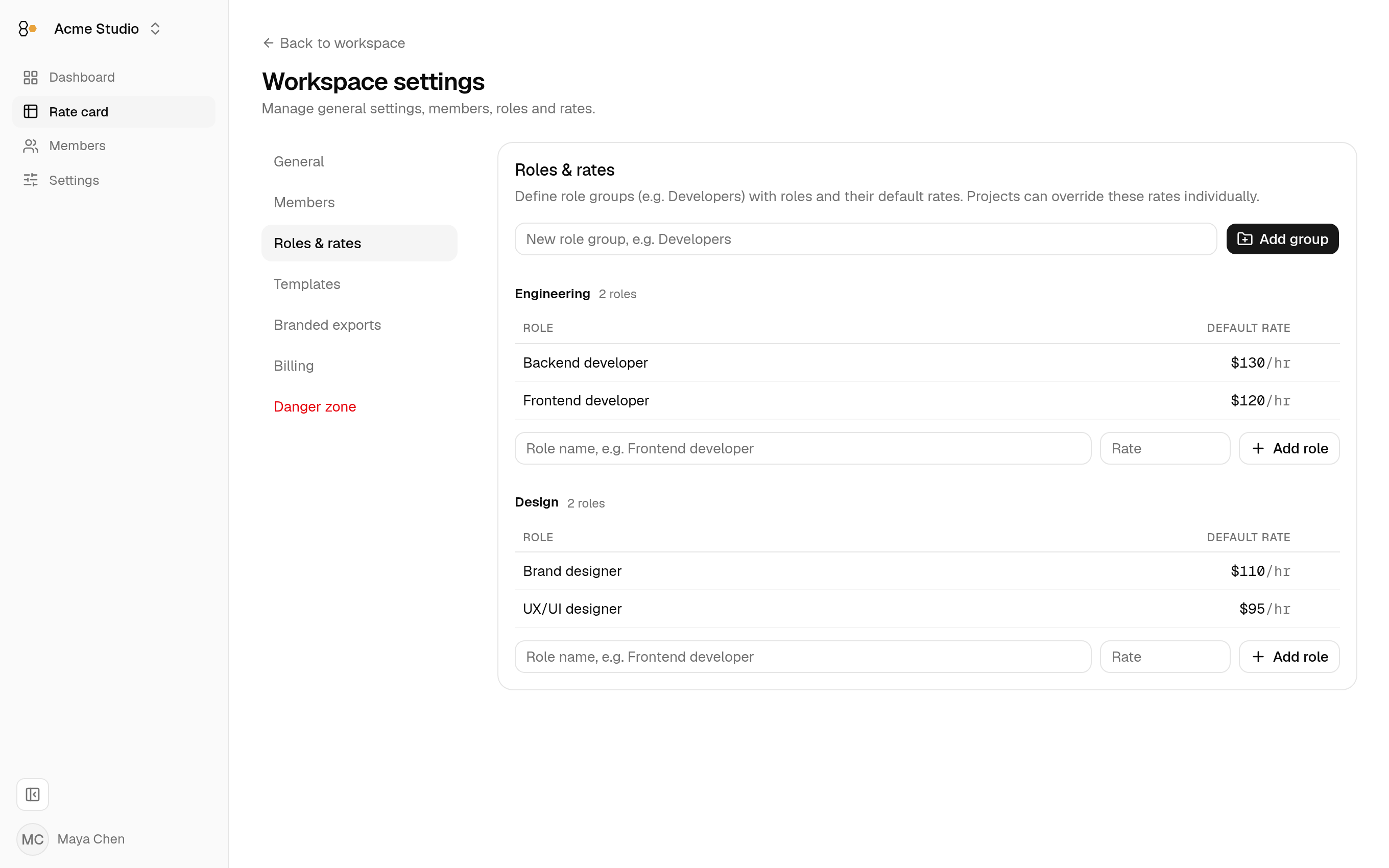The image size is (1389, 868).
Task: Select the Roles & rates tab
Action: tap(360, 243)
